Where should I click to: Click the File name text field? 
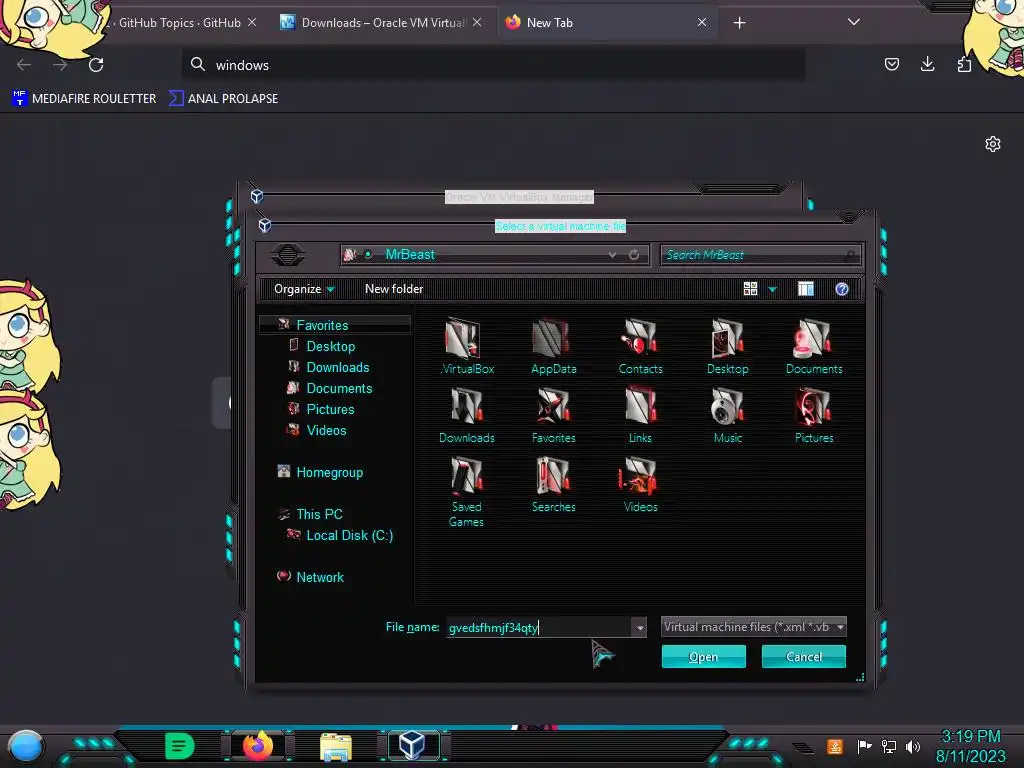pyautogui.click(x=539, y=628)
